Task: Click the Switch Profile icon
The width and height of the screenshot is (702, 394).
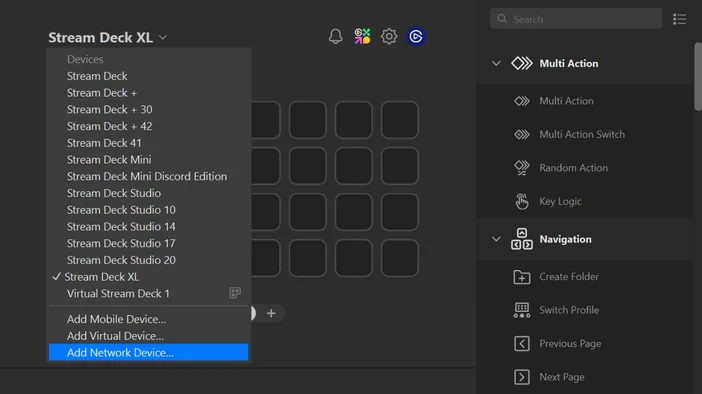Action: tap(522, 310)
